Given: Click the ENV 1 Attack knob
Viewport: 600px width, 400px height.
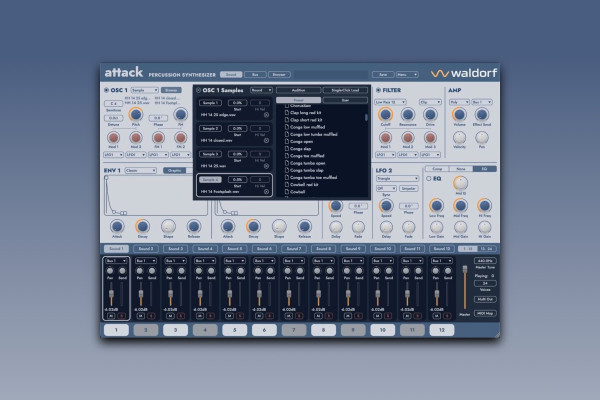Looking at the screenshot, I should point(117,226).
